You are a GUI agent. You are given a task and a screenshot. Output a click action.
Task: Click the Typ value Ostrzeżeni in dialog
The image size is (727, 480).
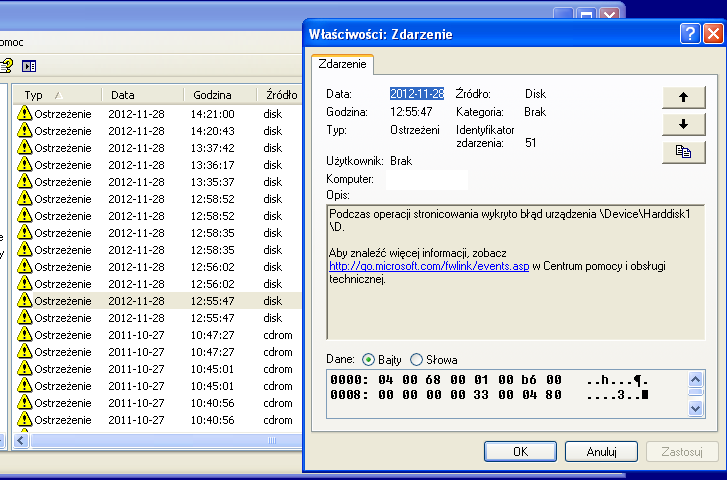pyautogui.click(x=415, y=130)
